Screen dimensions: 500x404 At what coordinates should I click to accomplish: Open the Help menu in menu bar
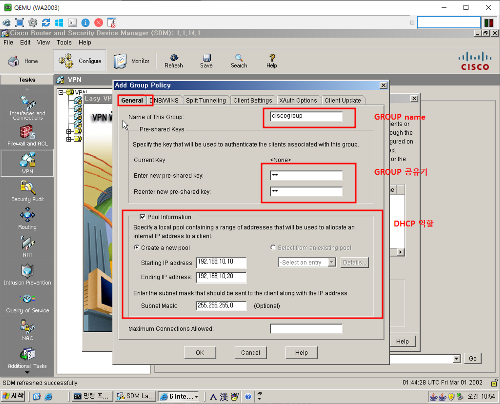coord(85,42)
